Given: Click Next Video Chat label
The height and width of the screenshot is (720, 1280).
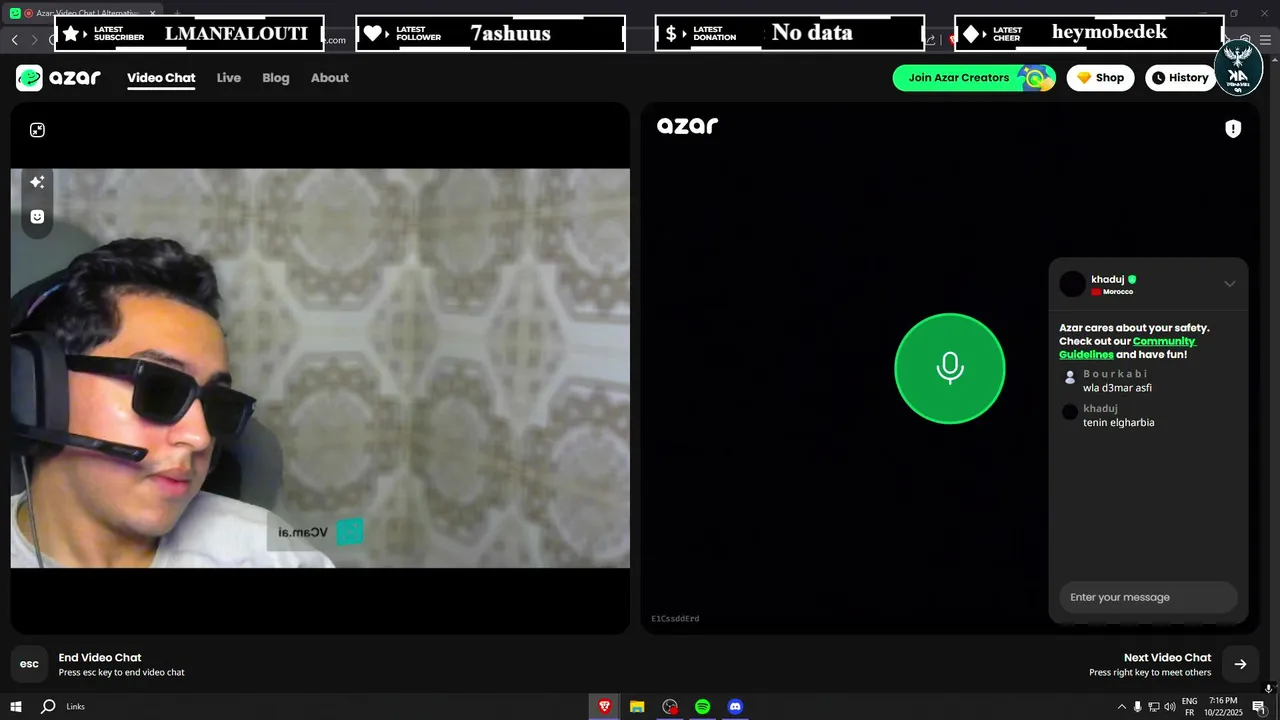Looking at the screenshot, I should point(1167,657).
